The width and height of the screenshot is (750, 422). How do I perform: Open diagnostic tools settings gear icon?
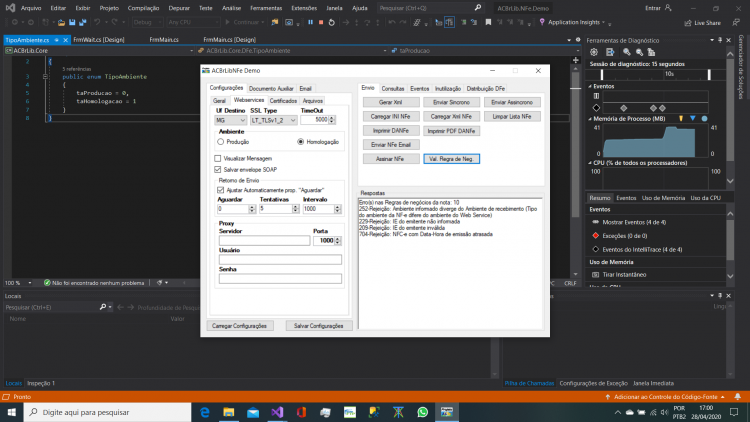click(594, 52)
